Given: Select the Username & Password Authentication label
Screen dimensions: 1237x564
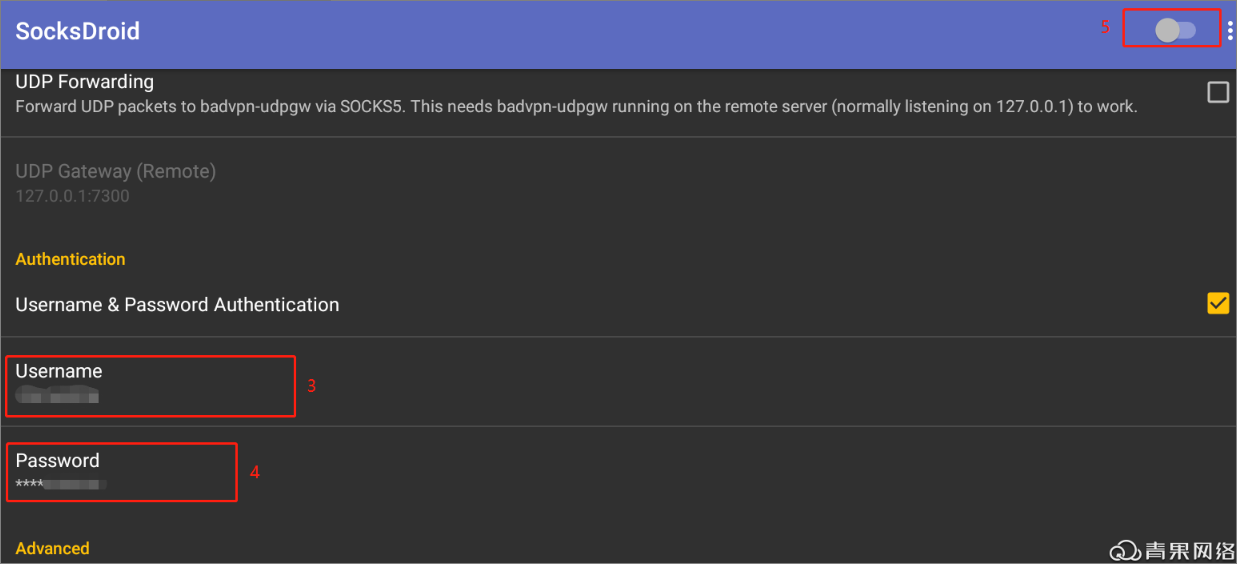Looking at the screenshot, I should [x=177, y=305].
